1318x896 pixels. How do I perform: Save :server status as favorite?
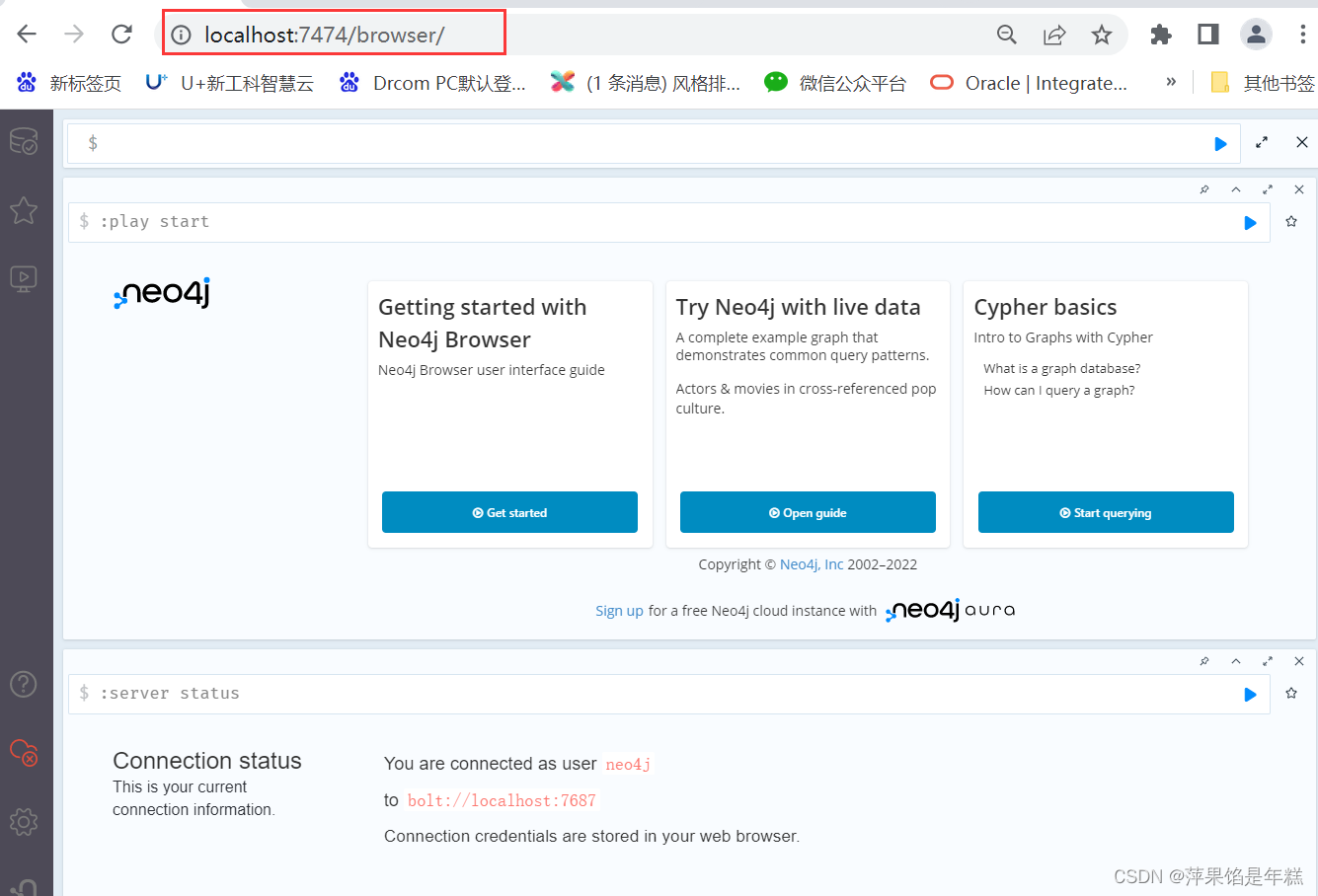click(x=1291, y=694)
